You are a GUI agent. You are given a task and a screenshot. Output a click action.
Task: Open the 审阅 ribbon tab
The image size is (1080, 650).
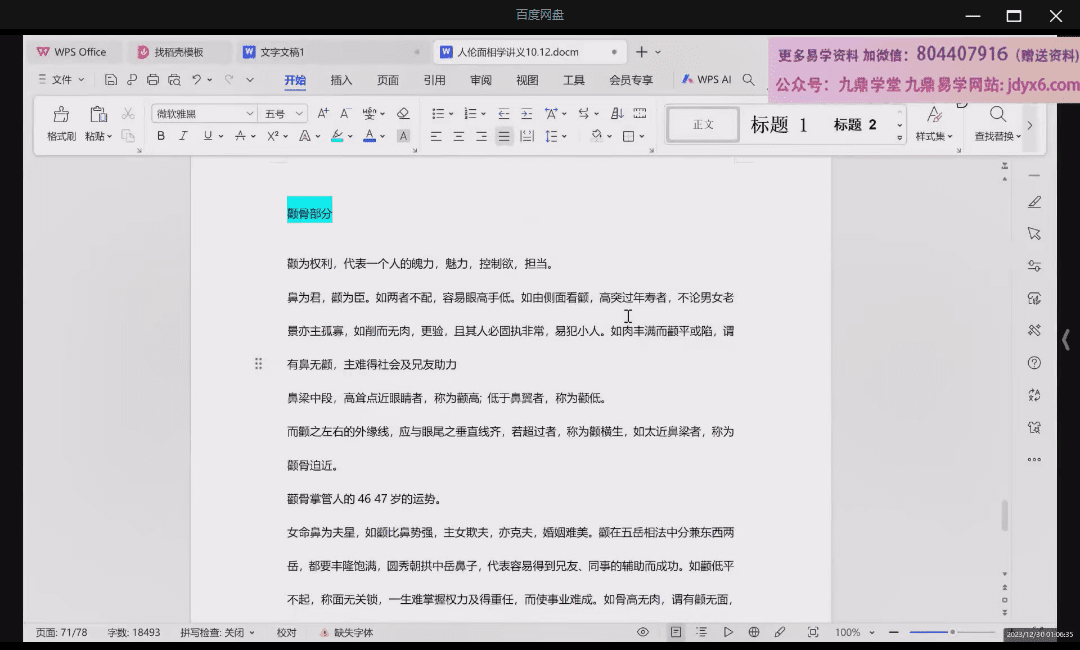(481, 80)
